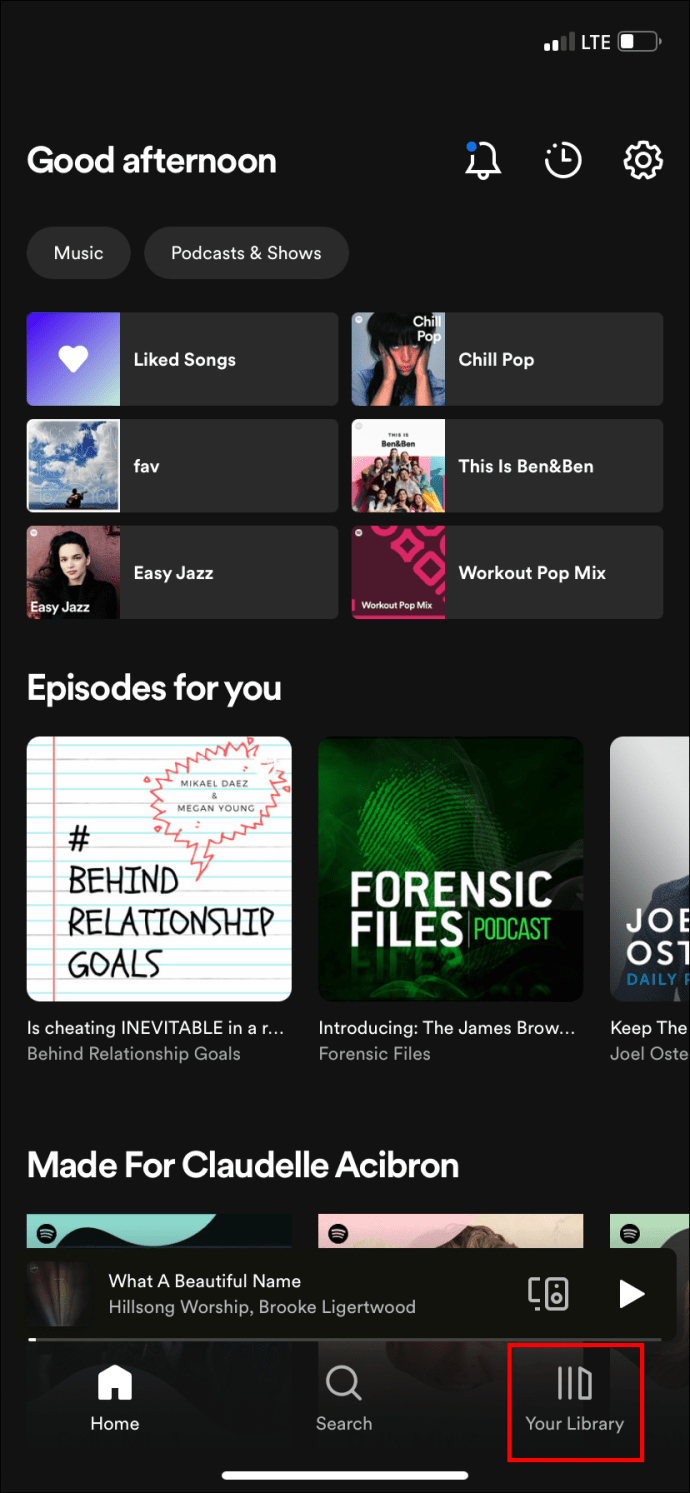Tap the Workout Pop Mix cover art
The width and height of the screenshot is (690, 1493).
[x=398, y=572]
